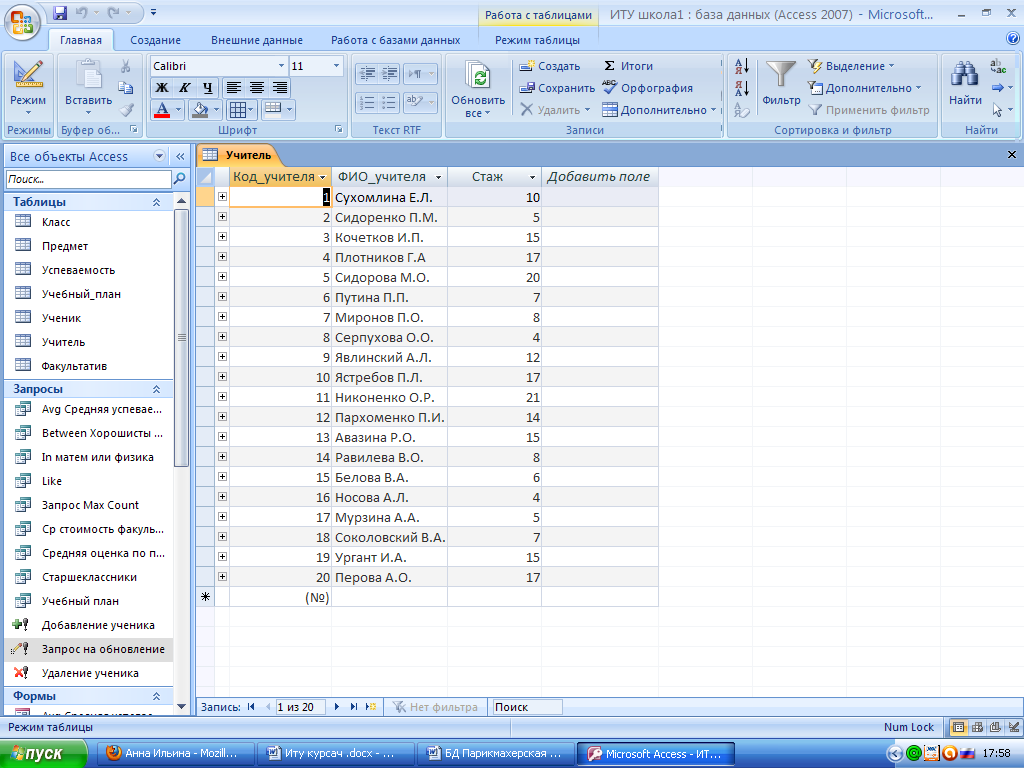Click the Фильтр funnel icon
Screen dimensions: 1024x768
781,74
